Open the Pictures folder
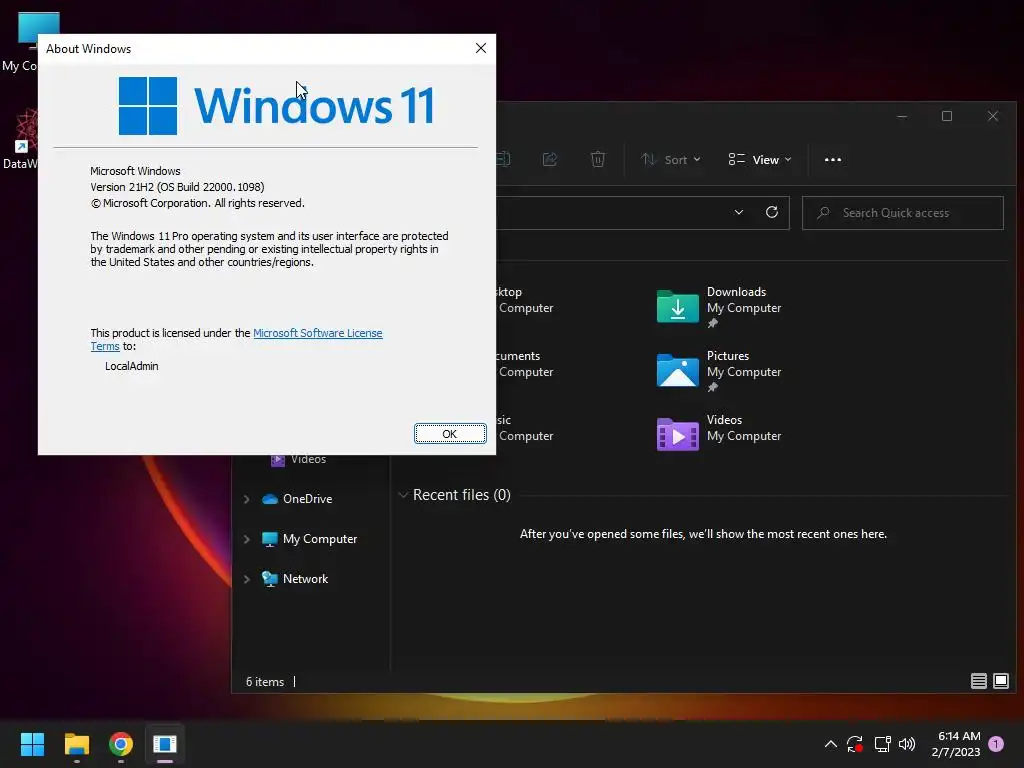 click(x=718, y=370)
